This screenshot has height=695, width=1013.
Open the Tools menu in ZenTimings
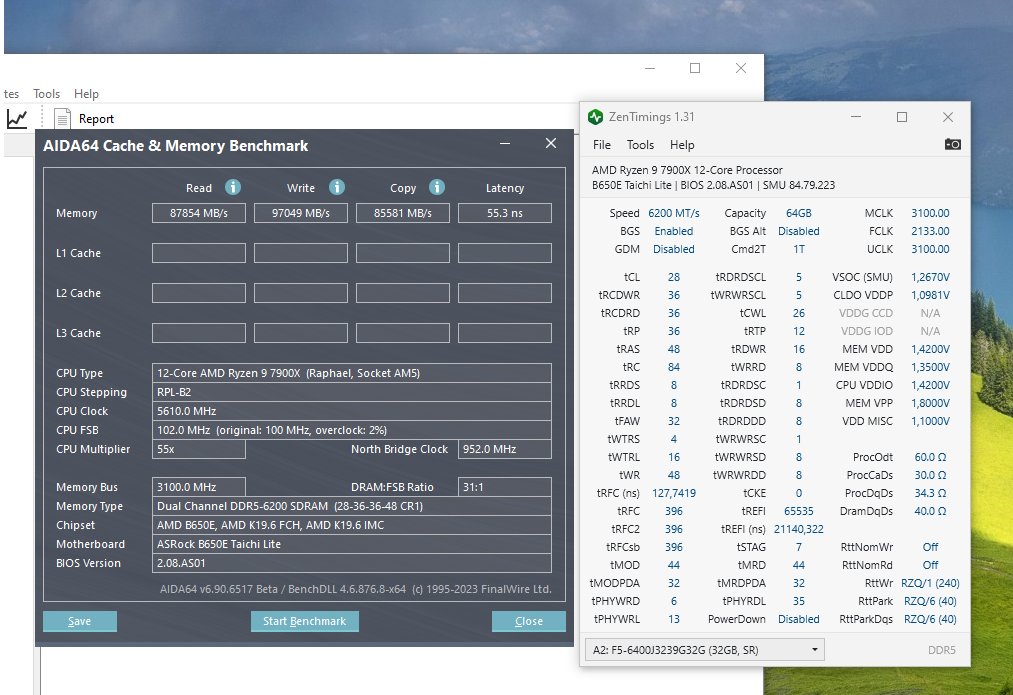pyautogui.click(x=640, y=145)
